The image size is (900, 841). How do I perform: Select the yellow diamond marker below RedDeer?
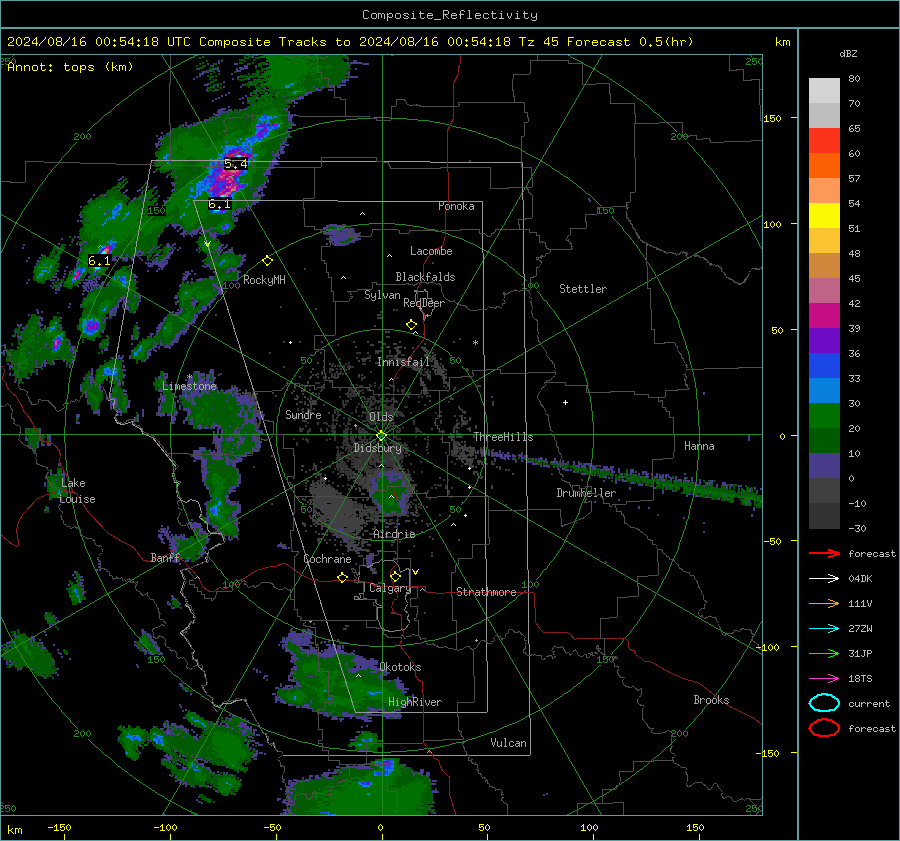click(x=412, y=325)
